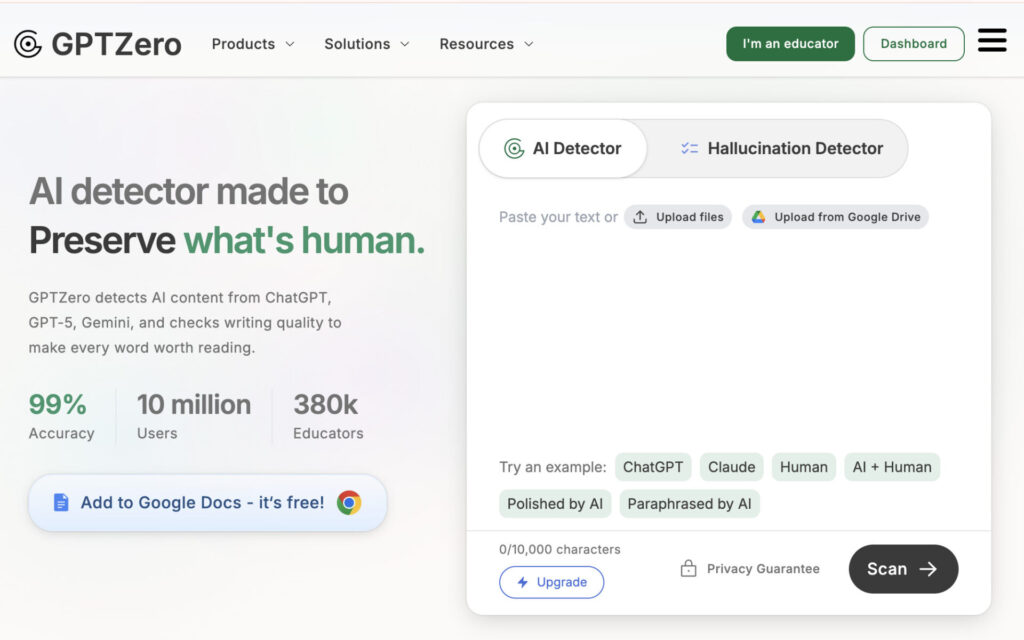
Task: Click the Google Docs document icon
Action: click(x=61, y=503)
